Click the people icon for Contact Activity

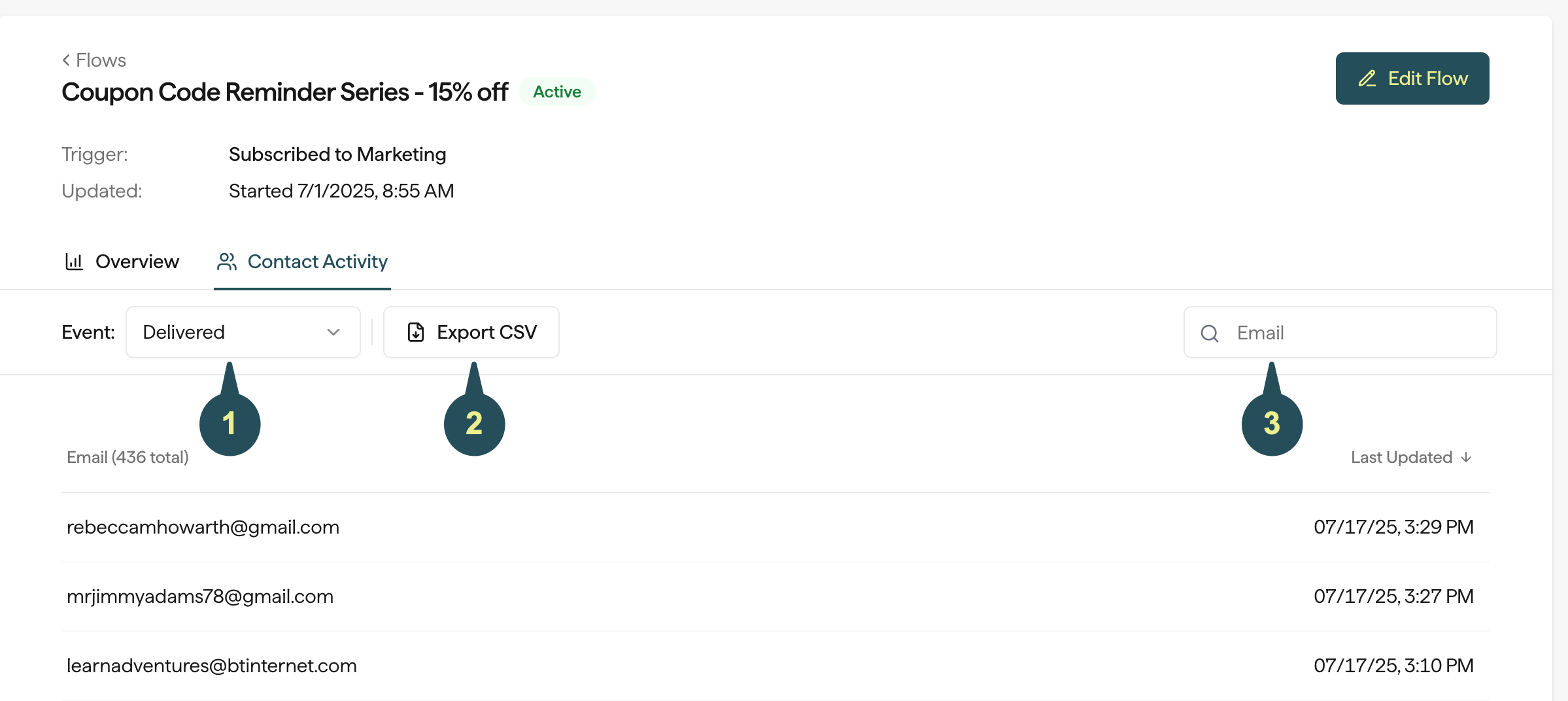[227, 262]
